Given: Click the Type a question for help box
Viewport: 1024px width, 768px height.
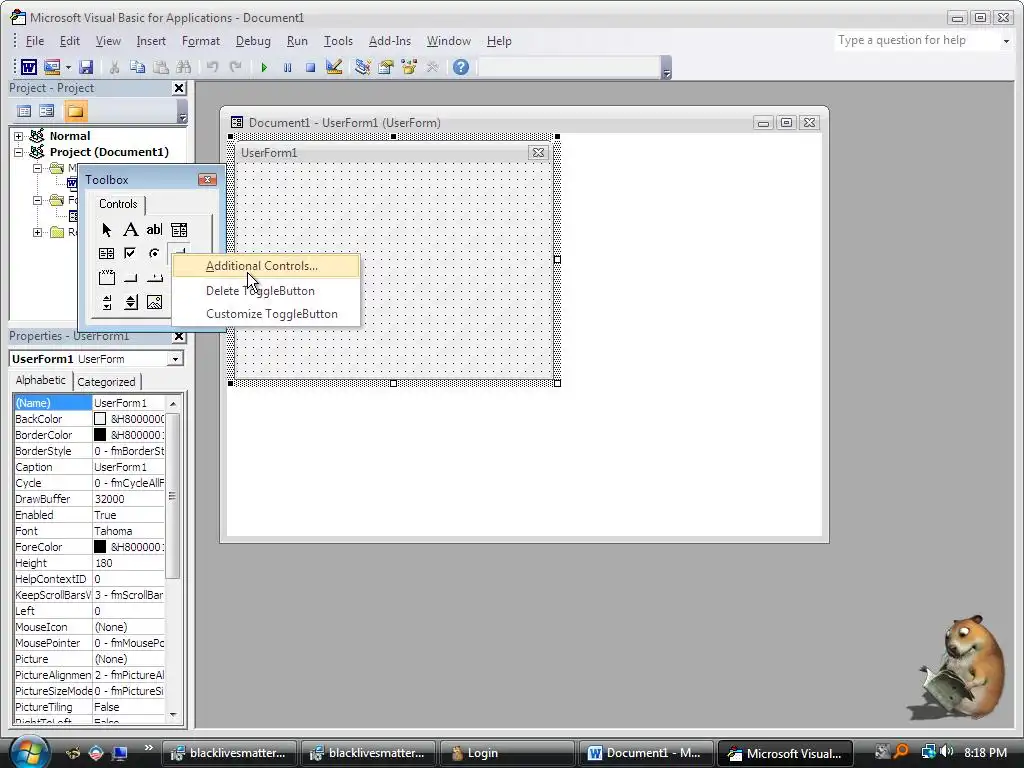Looking at the screenshot, I should [x=917, y=40].
